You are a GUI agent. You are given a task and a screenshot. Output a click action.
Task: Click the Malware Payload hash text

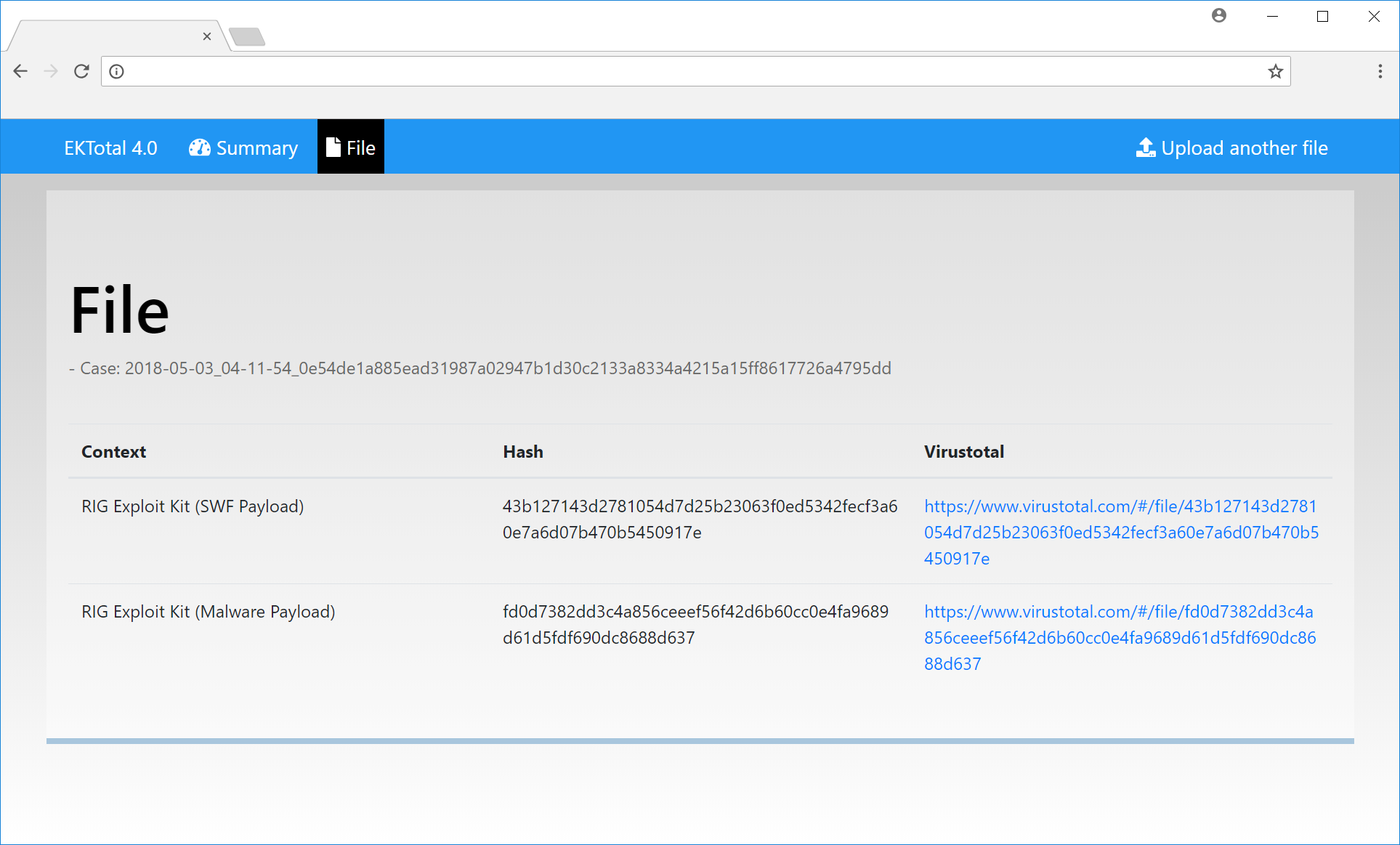(x=695, y=624)
